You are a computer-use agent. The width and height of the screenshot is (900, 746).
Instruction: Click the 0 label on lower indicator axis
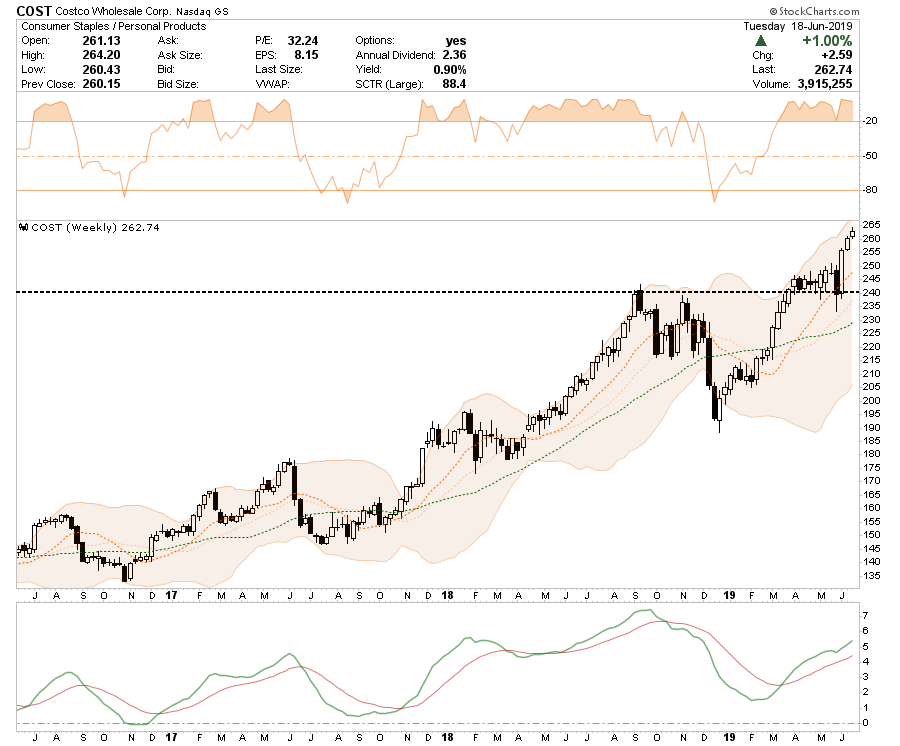pyautogui.click(x=866, y=722)
